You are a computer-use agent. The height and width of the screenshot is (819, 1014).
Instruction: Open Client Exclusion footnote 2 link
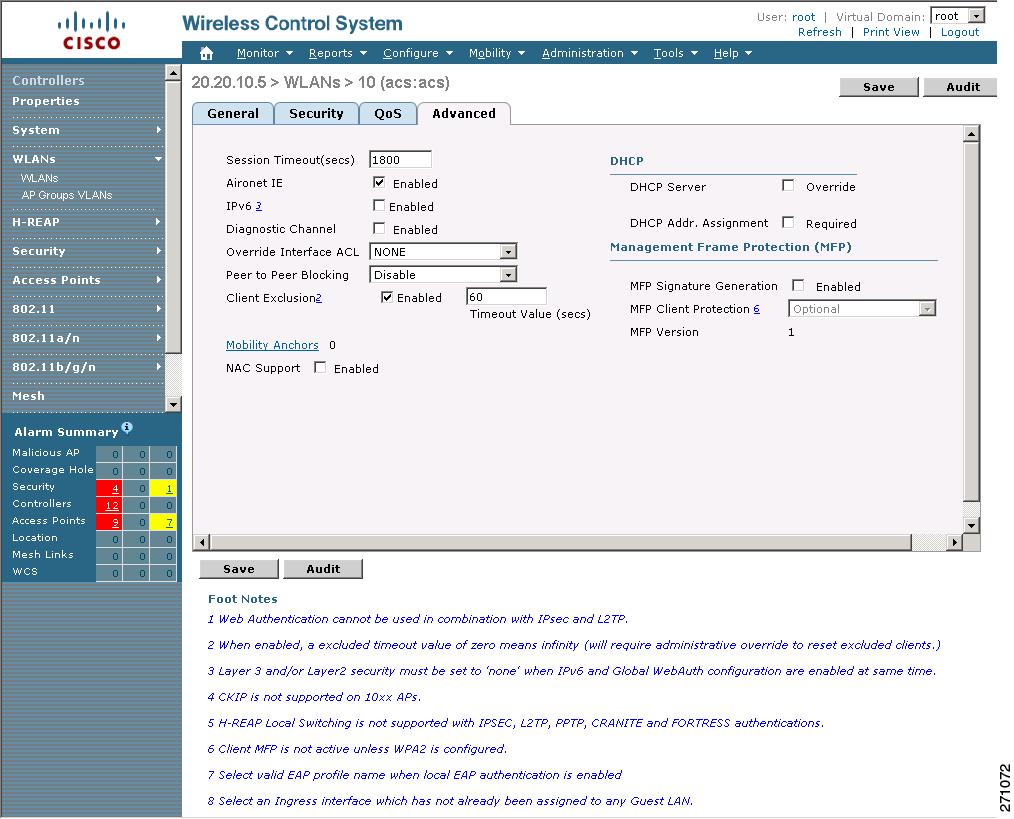(x=319, y=298)
